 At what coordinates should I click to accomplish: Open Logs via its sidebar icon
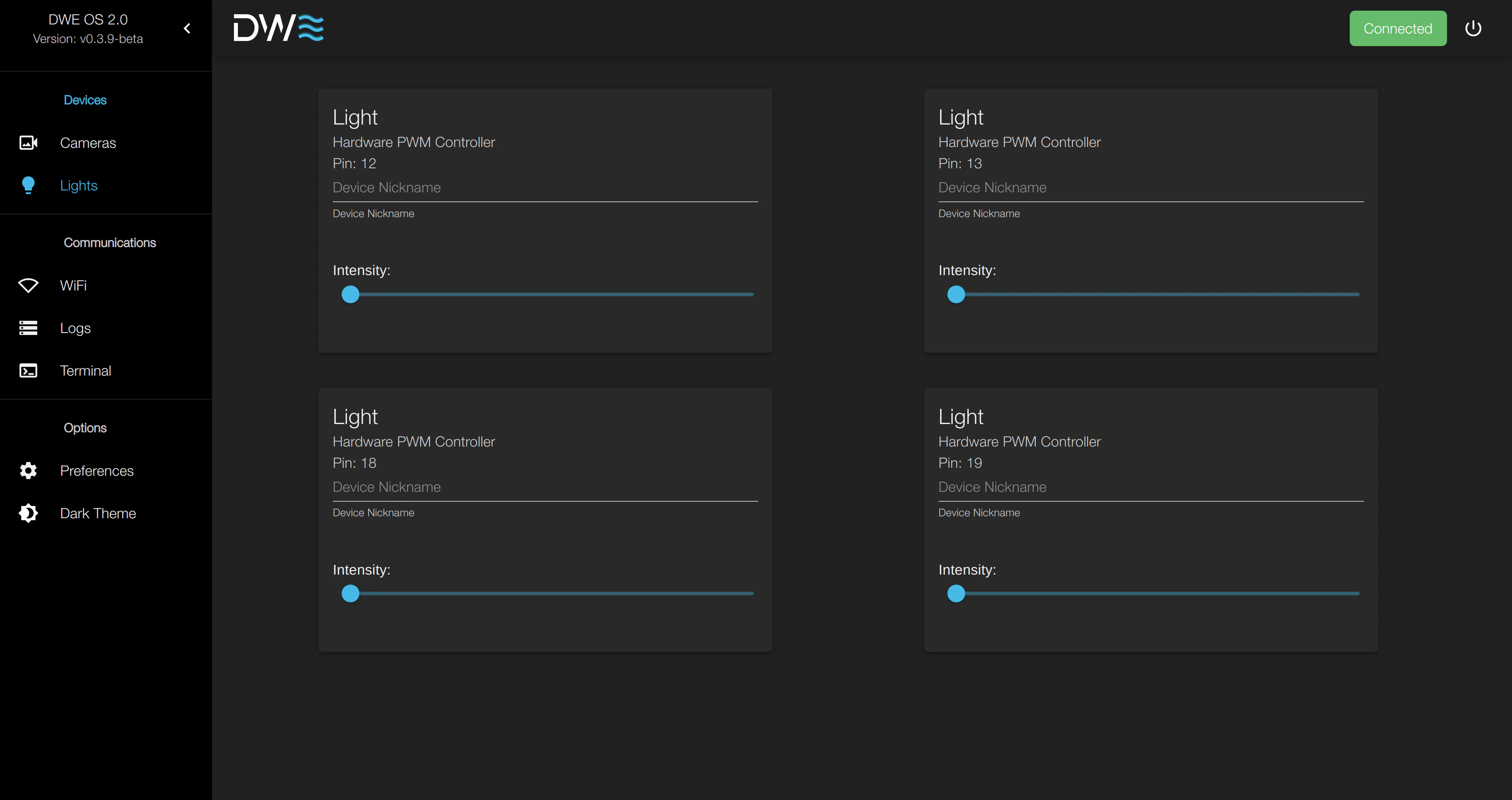[28, 328]
